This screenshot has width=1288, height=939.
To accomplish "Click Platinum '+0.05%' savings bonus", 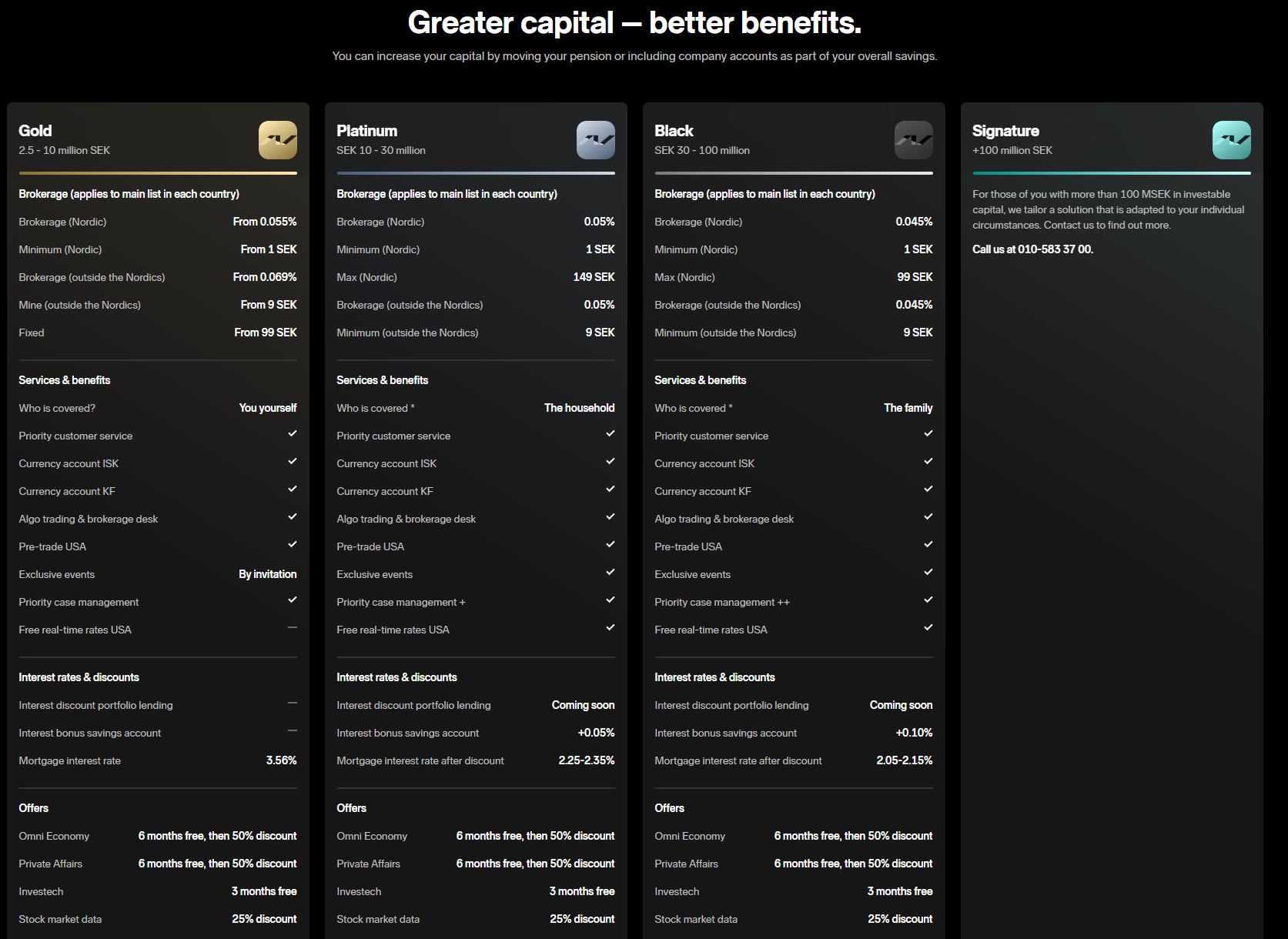I will [597, 733].
